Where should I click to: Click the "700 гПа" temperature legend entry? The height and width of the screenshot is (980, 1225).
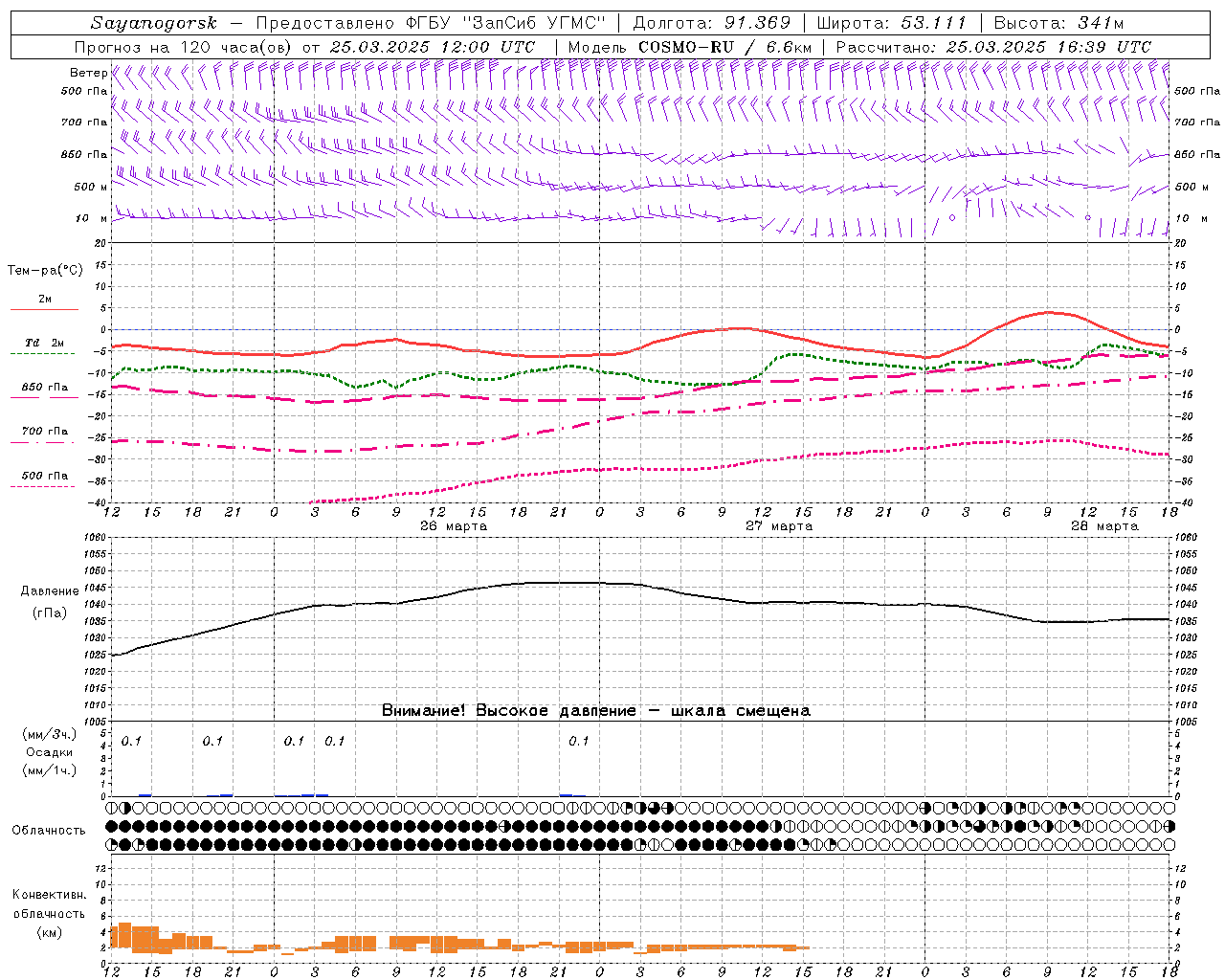coord(44,432)
